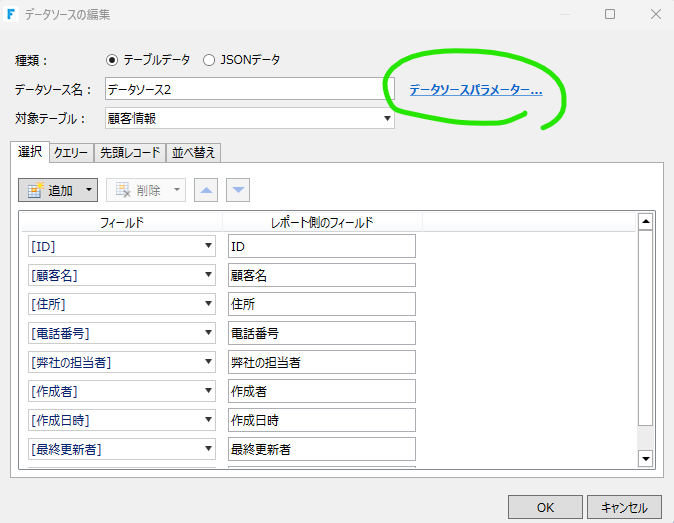Click the データソース名 text field
The image size is (674, 523).
tap(248, 90)
